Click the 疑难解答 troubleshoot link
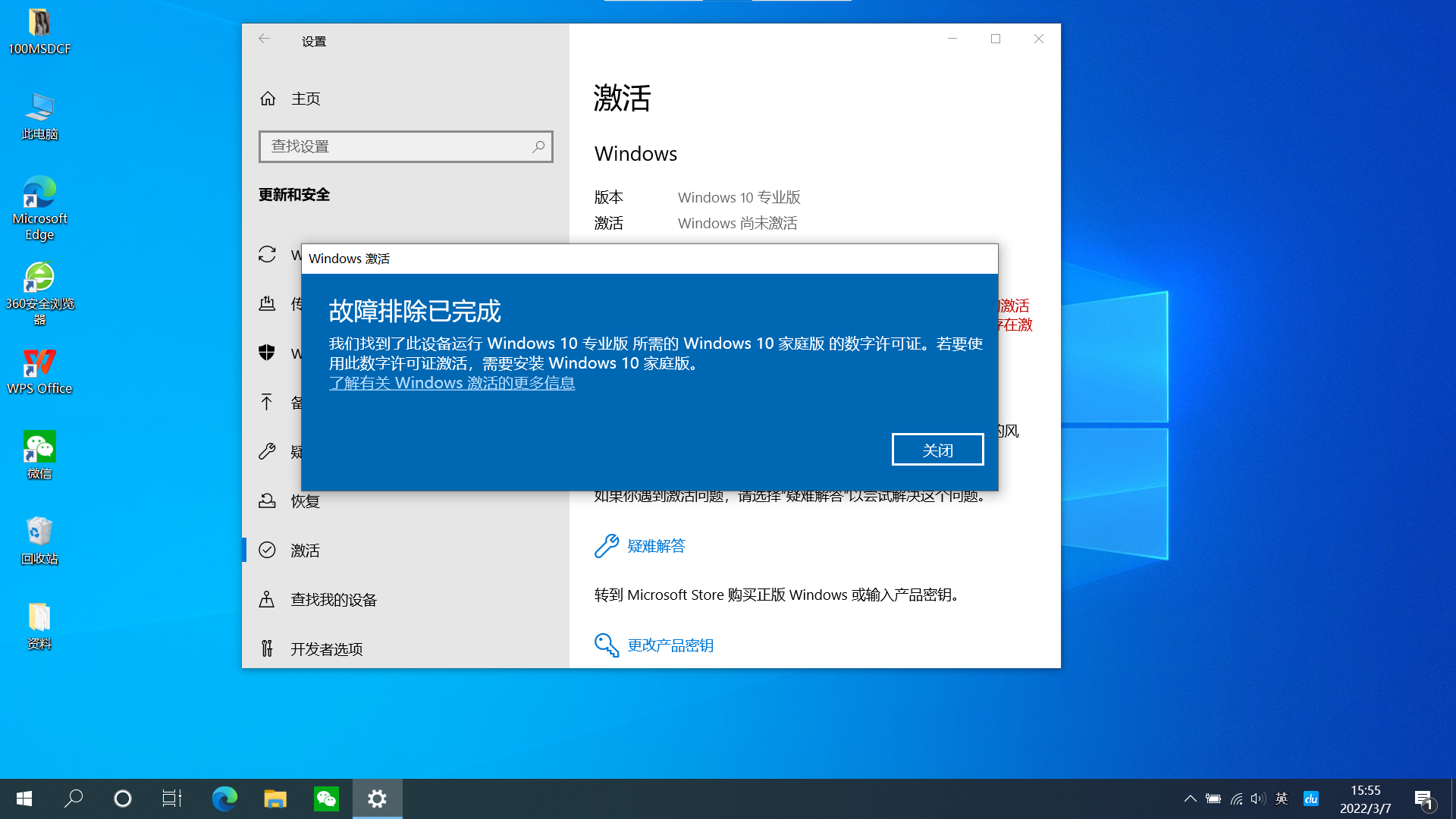Viewport: 1456px width, 819px height. [656, 546]
